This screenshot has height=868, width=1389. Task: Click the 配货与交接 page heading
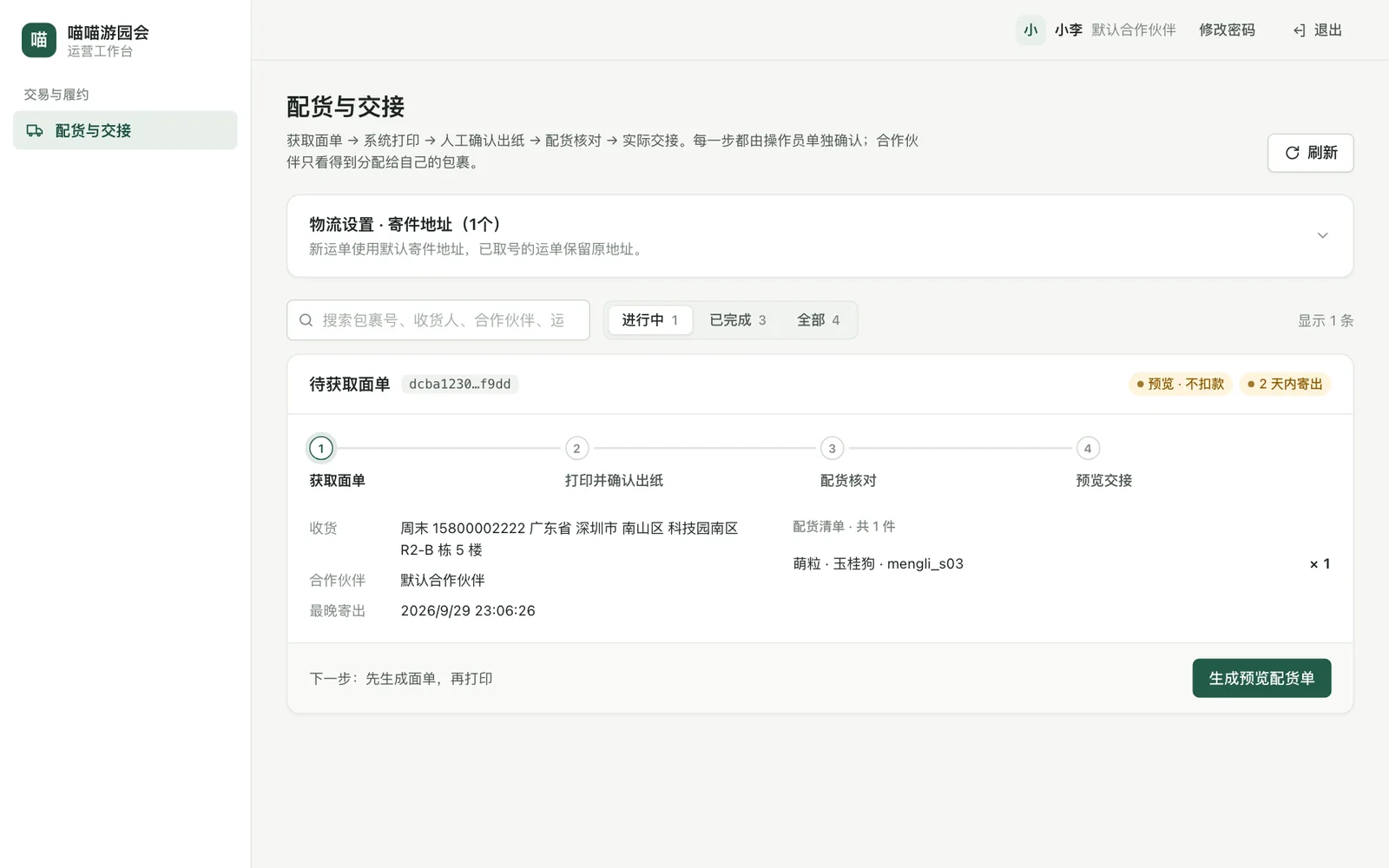(x=346, y=107)
